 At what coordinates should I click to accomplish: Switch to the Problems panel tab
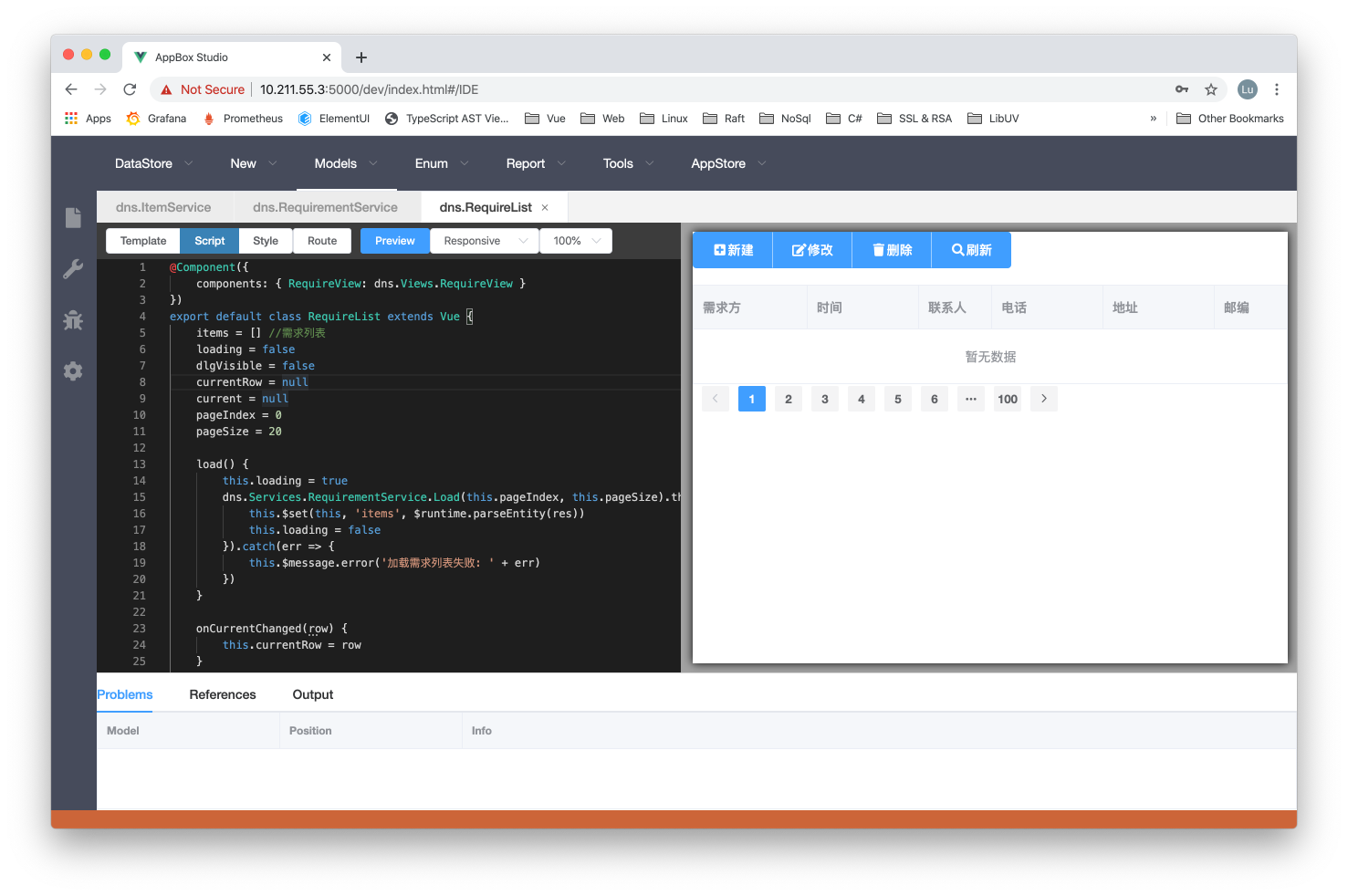tap(125, 694)
